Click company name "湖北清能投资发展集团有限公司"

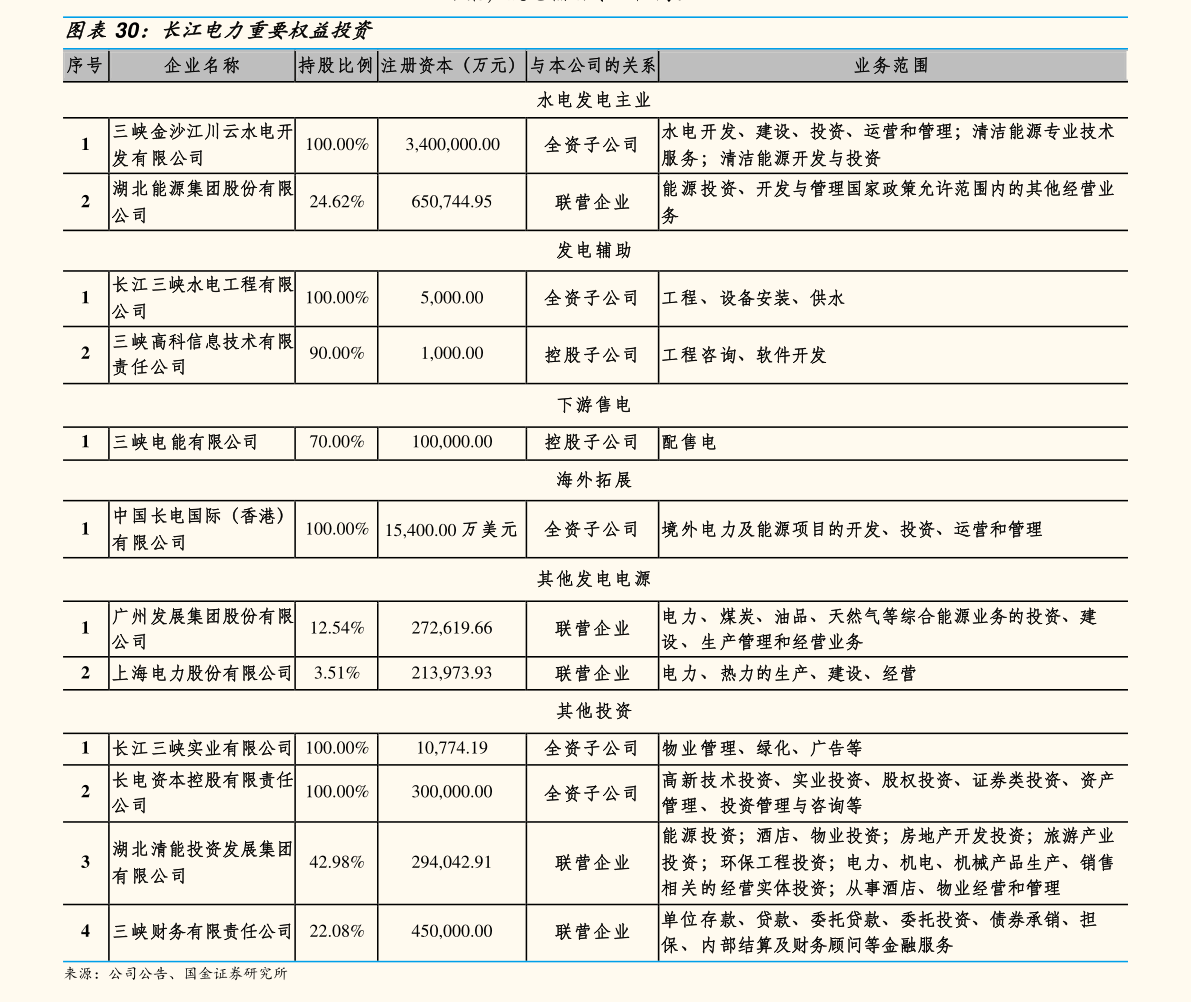pos(202,862)
